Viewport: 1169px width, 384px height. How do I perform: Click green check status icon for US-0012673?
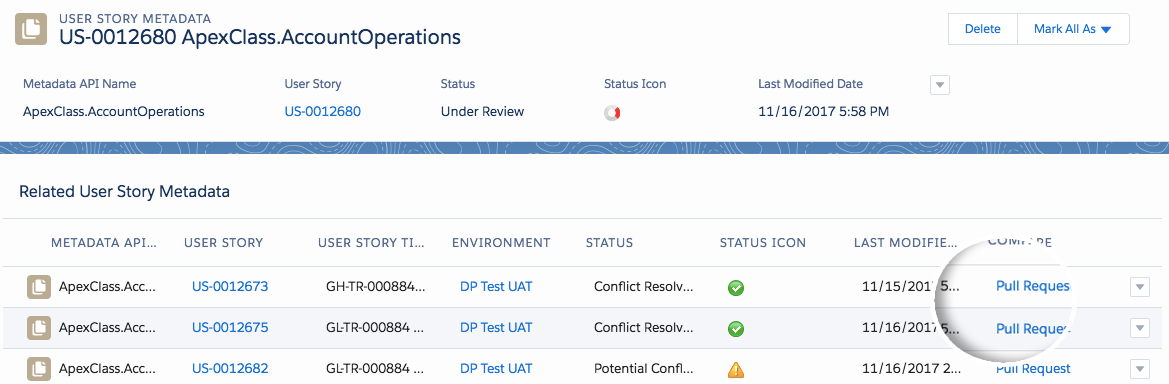(736, 287)
